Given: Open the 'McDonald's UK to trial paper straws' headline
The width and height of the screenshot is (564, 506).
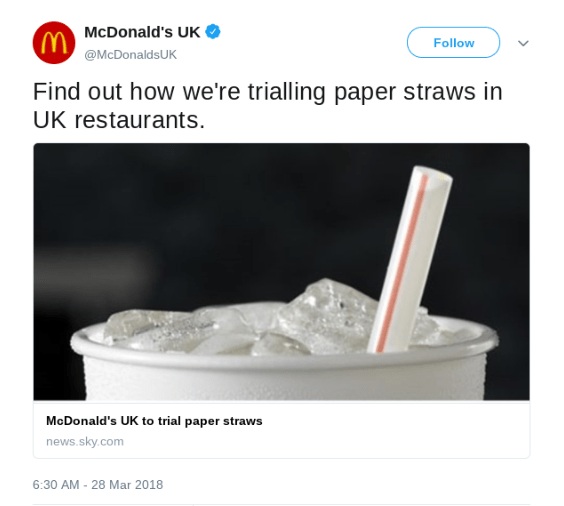Looking at the screenshot, I should (154, 421).
